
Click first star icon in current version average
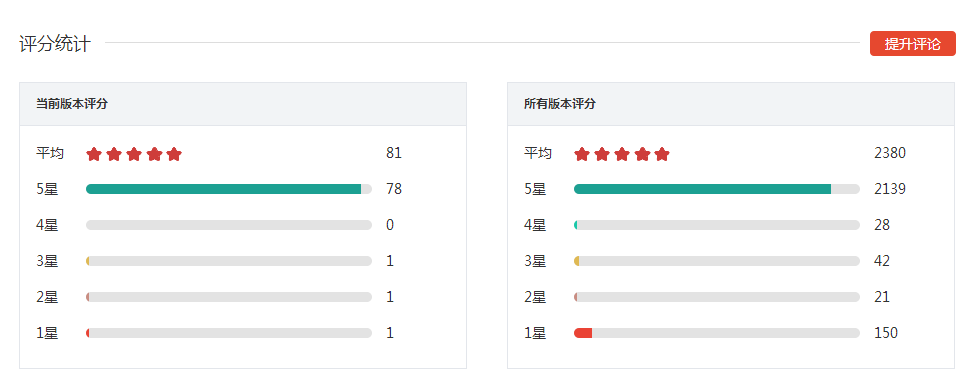pyautogui.click(x=93, y=154)
